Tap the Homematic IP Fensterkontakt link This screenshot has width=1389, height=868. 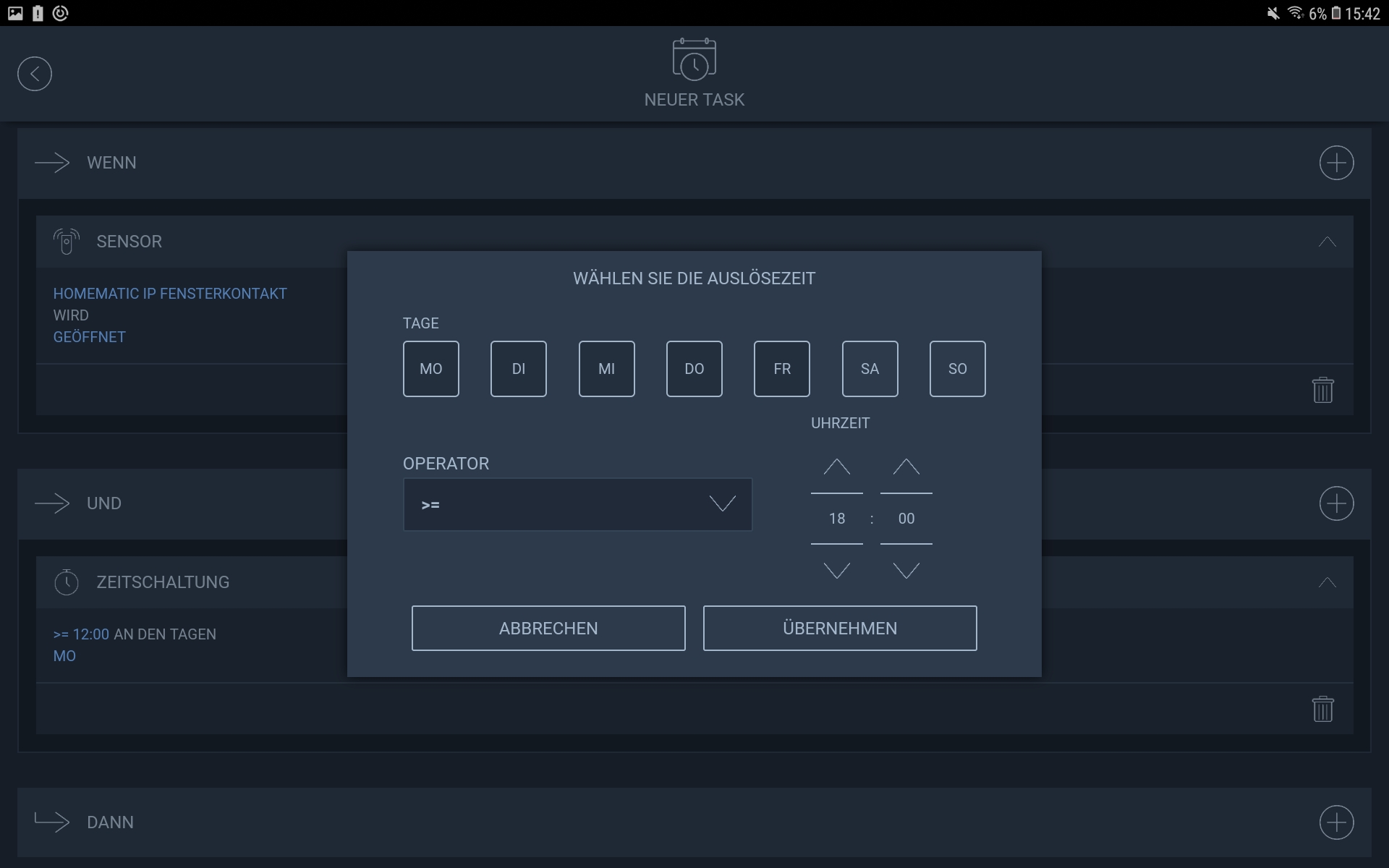tap(170, 294)
